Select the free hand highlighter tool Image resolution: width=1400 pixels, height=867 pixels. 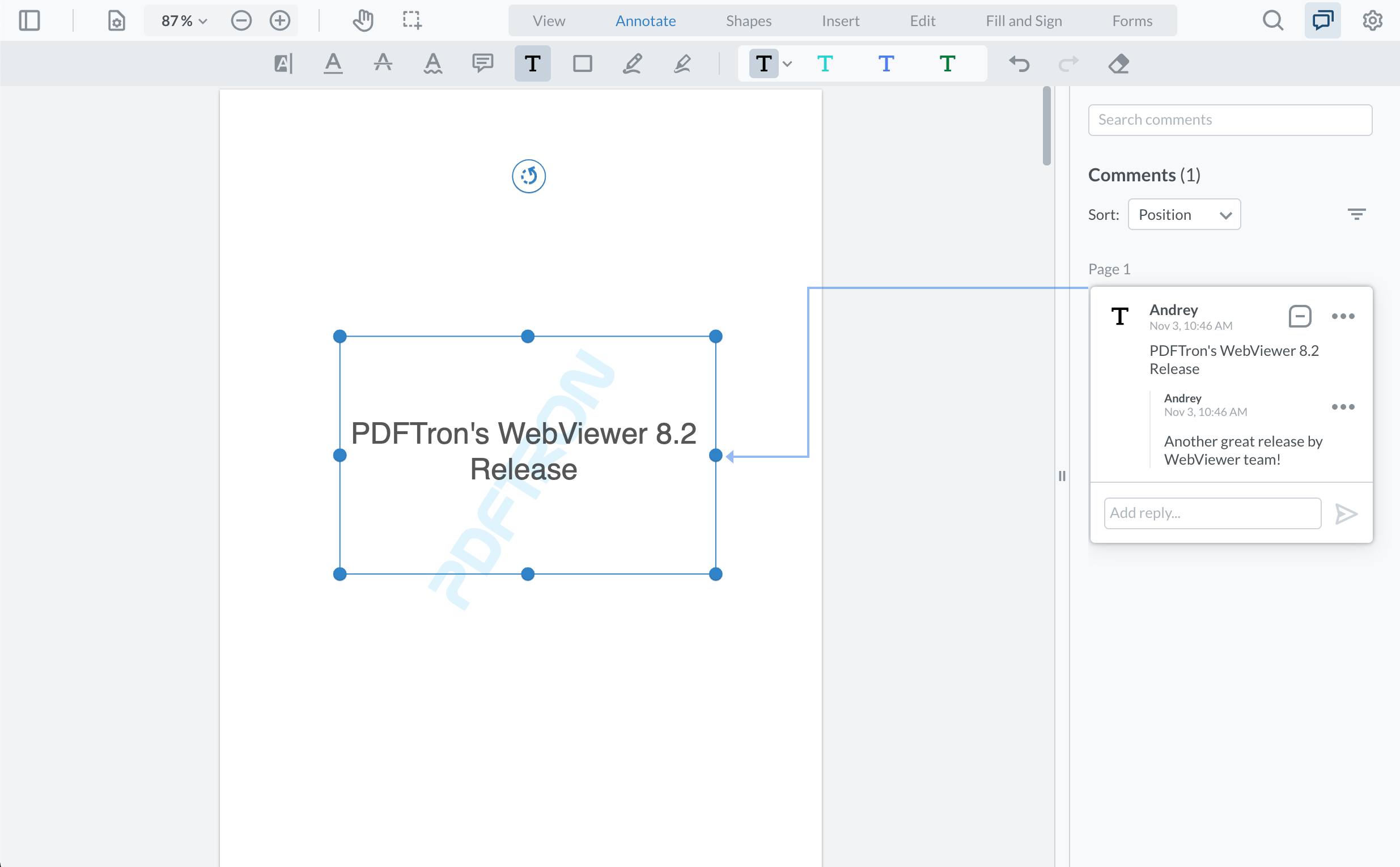coord(682,63)
